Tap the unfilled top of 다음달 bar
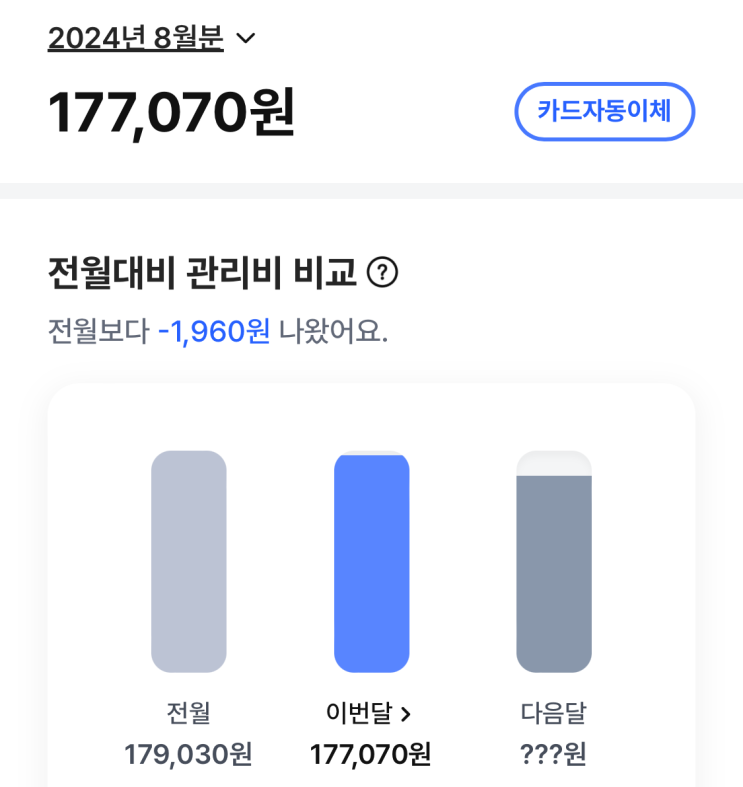The width and height of the screenshot is (743, 787). point(554,463)
